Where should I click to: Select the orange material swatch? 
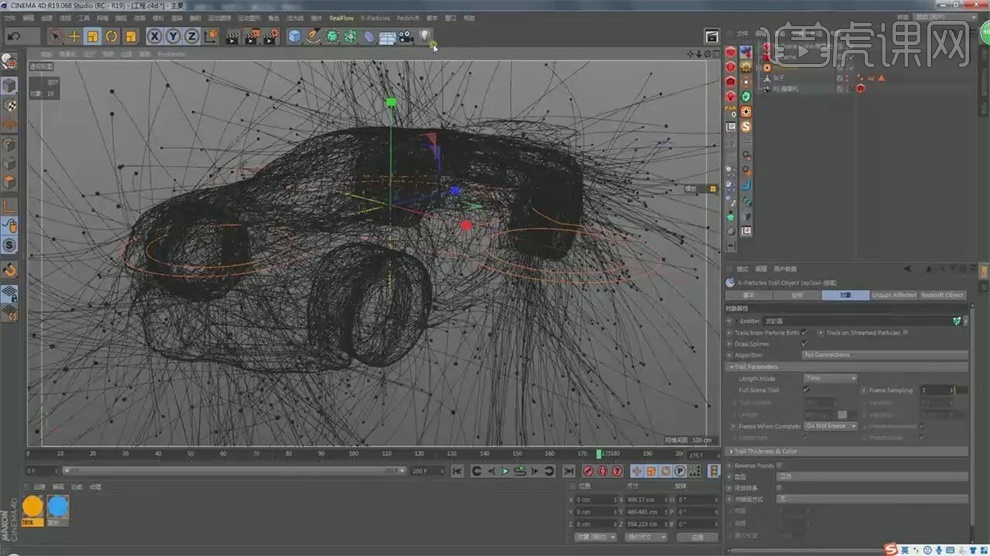tap(32, 506)
